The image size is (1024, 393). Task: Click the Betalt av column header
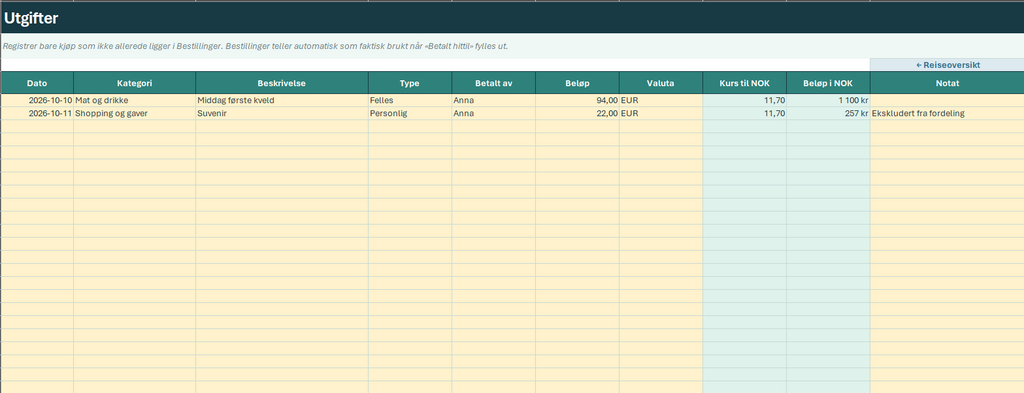(494, 83)
